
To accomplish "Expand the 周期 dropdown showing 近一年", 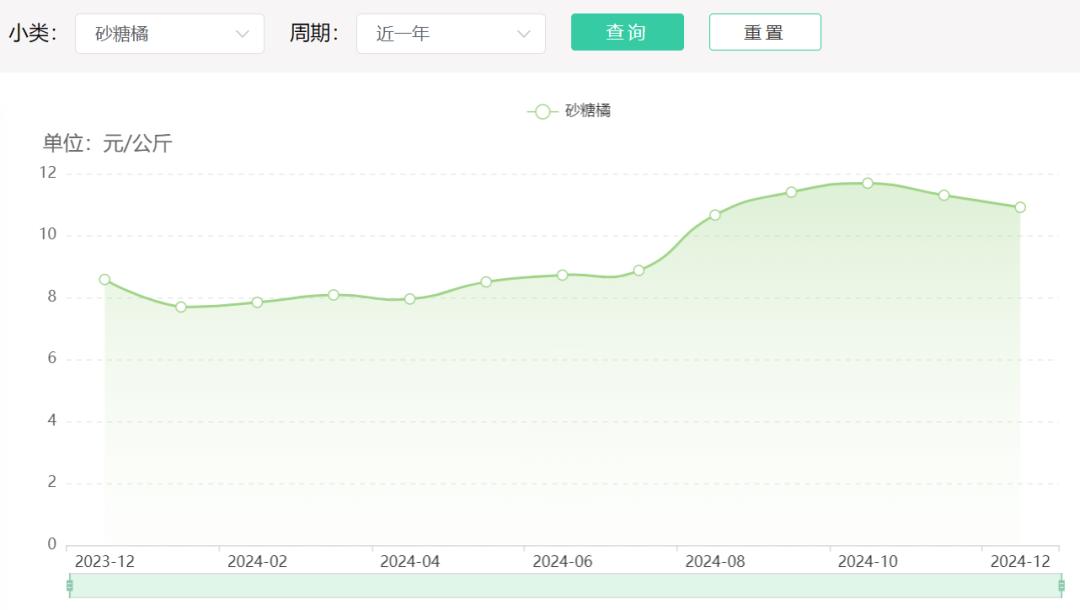I will (450, 34).
